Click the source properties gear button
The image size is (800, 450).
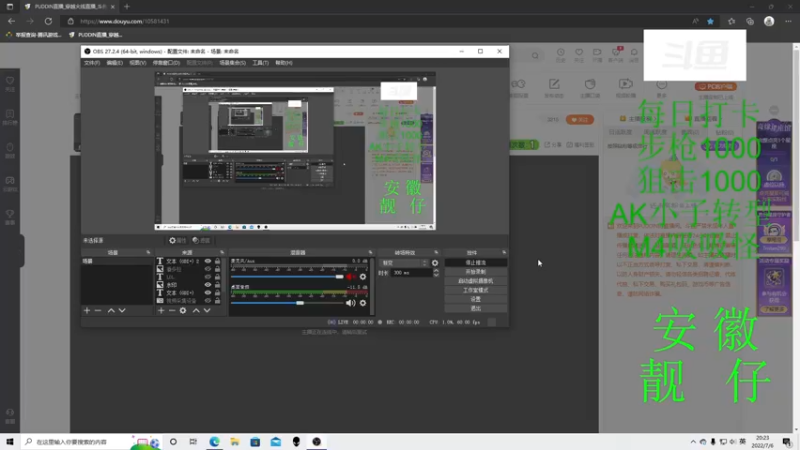pos(177,240)
